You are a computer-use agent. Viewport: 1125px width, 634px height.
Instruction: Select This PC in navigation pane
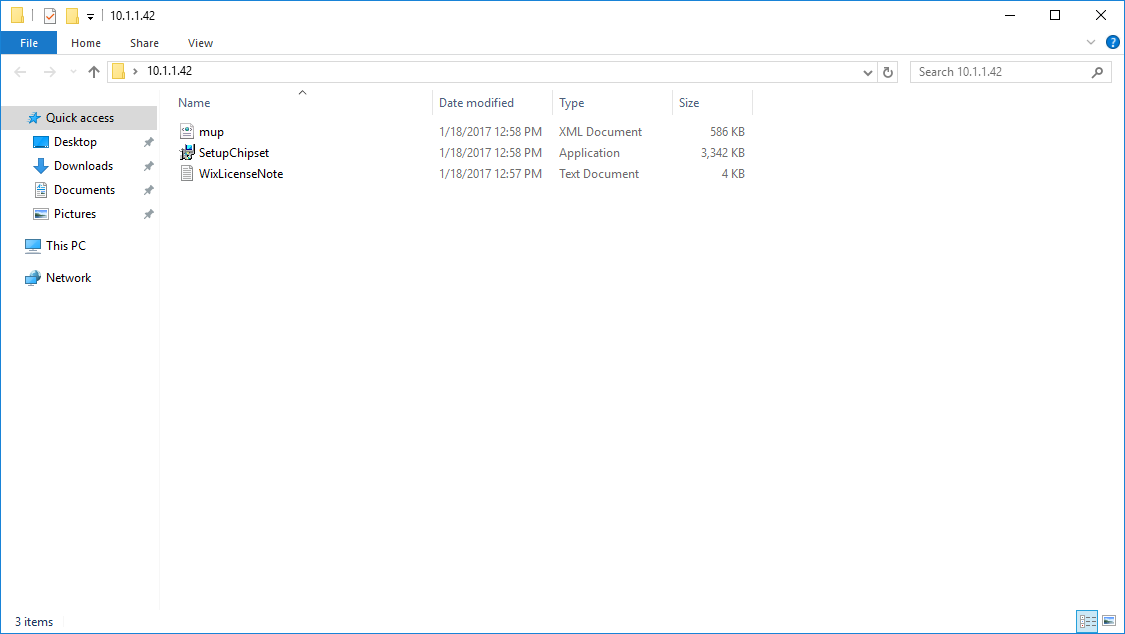coord(65,246)
